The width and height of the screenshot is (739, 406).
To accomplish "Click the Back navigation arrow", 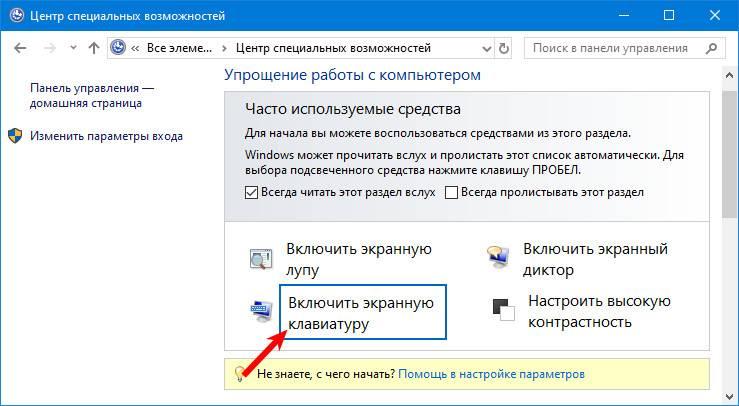I will coord(20,48).
